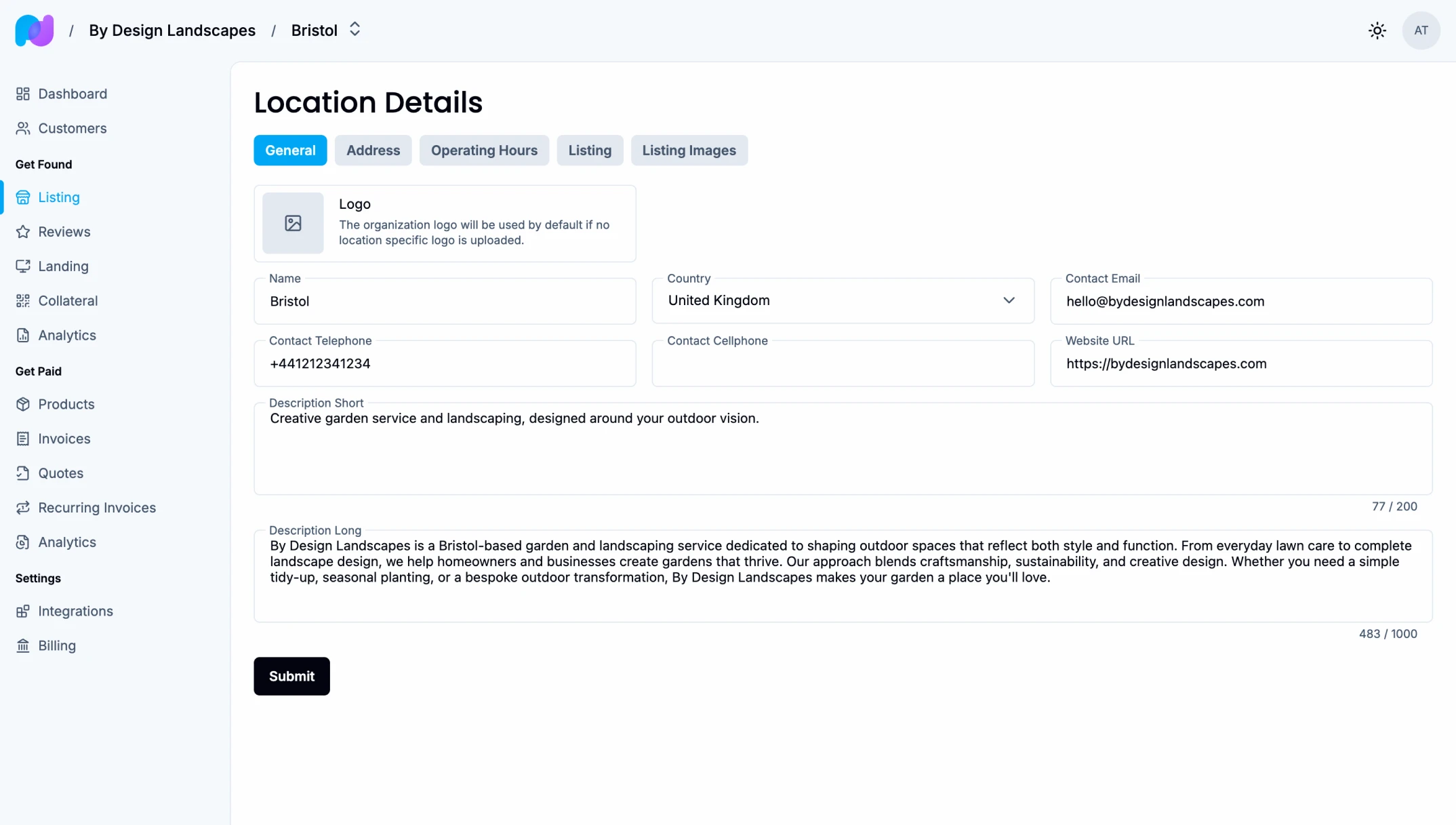
Task: Click the app logo in top-left
Action: pyautogui.click(x=35, y=31)
